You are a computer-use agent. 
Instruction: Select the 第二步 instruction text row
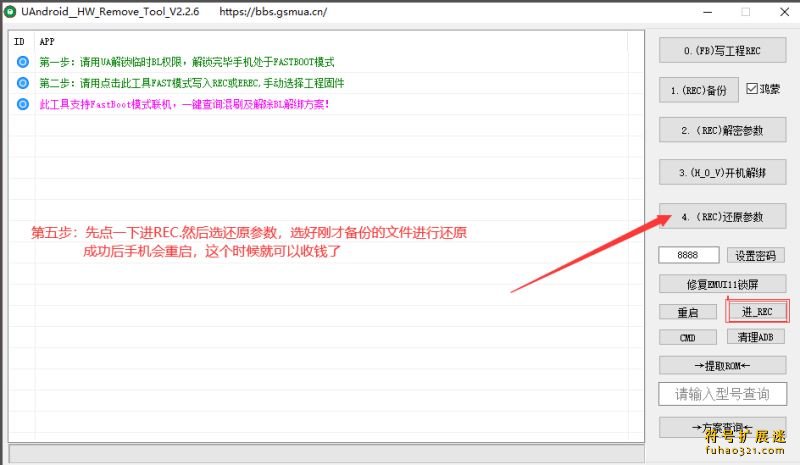pos(192,83)
